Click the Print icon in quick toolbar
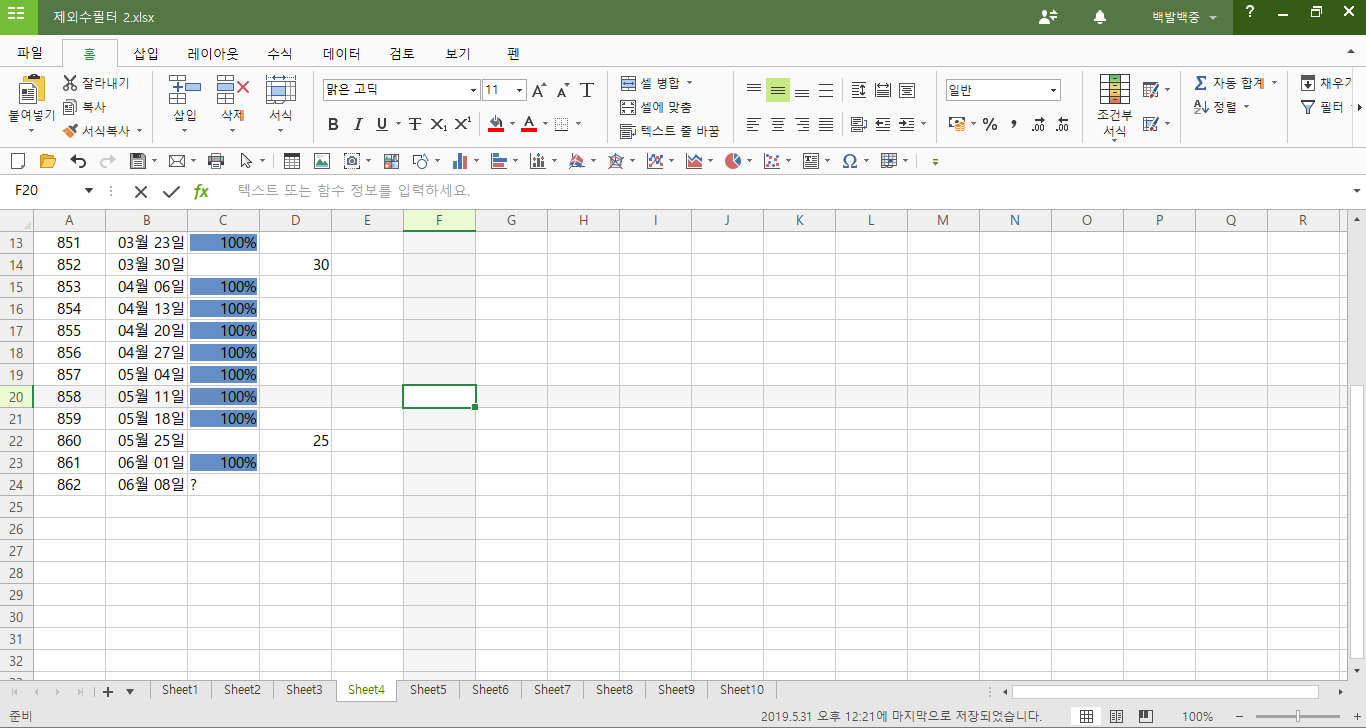 click(215, 161)
